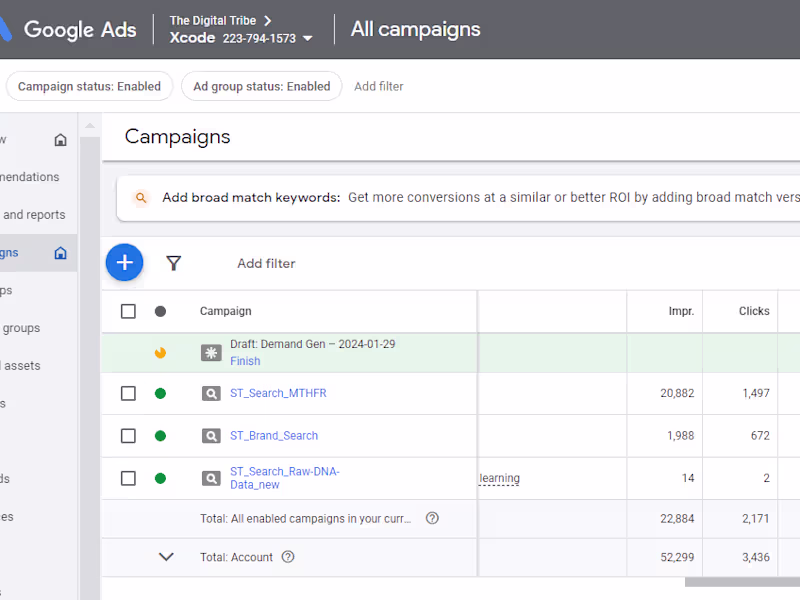Screen dimensions: 800x600
Task: Open insights and reports in sidebar
Action: click(x=34, y=215)
